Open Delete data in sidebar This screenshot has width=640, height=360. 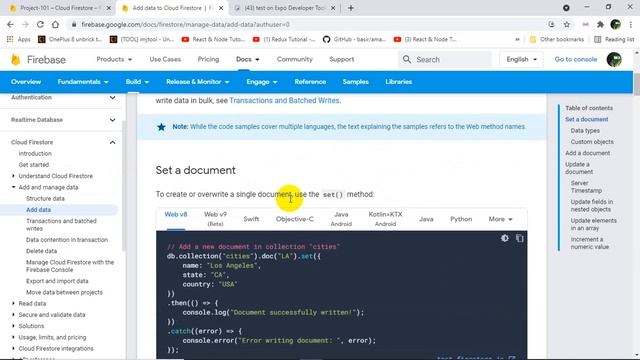41,251
